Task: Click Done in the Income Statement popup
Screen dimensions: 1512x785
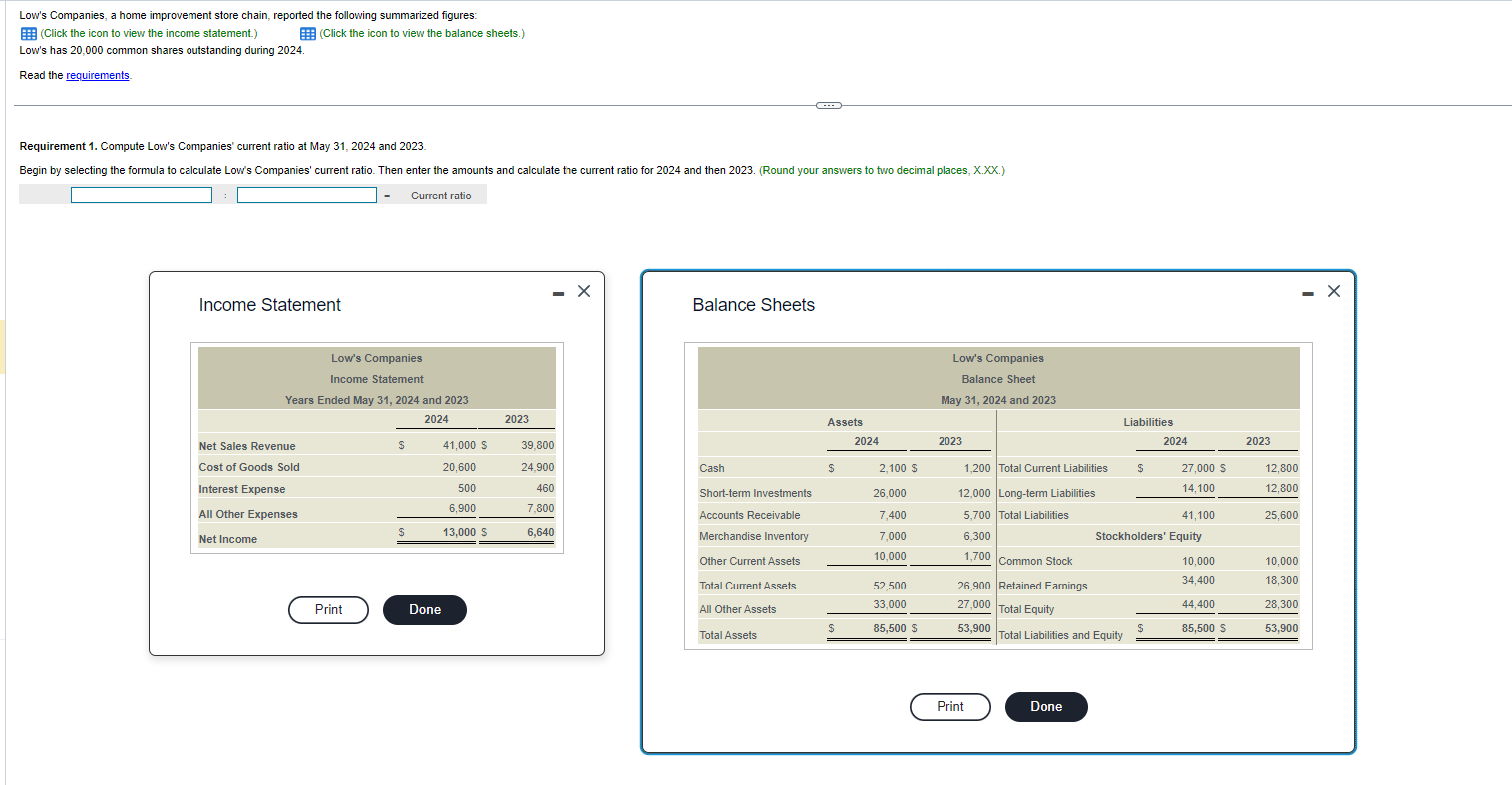Action: (425, 610)
